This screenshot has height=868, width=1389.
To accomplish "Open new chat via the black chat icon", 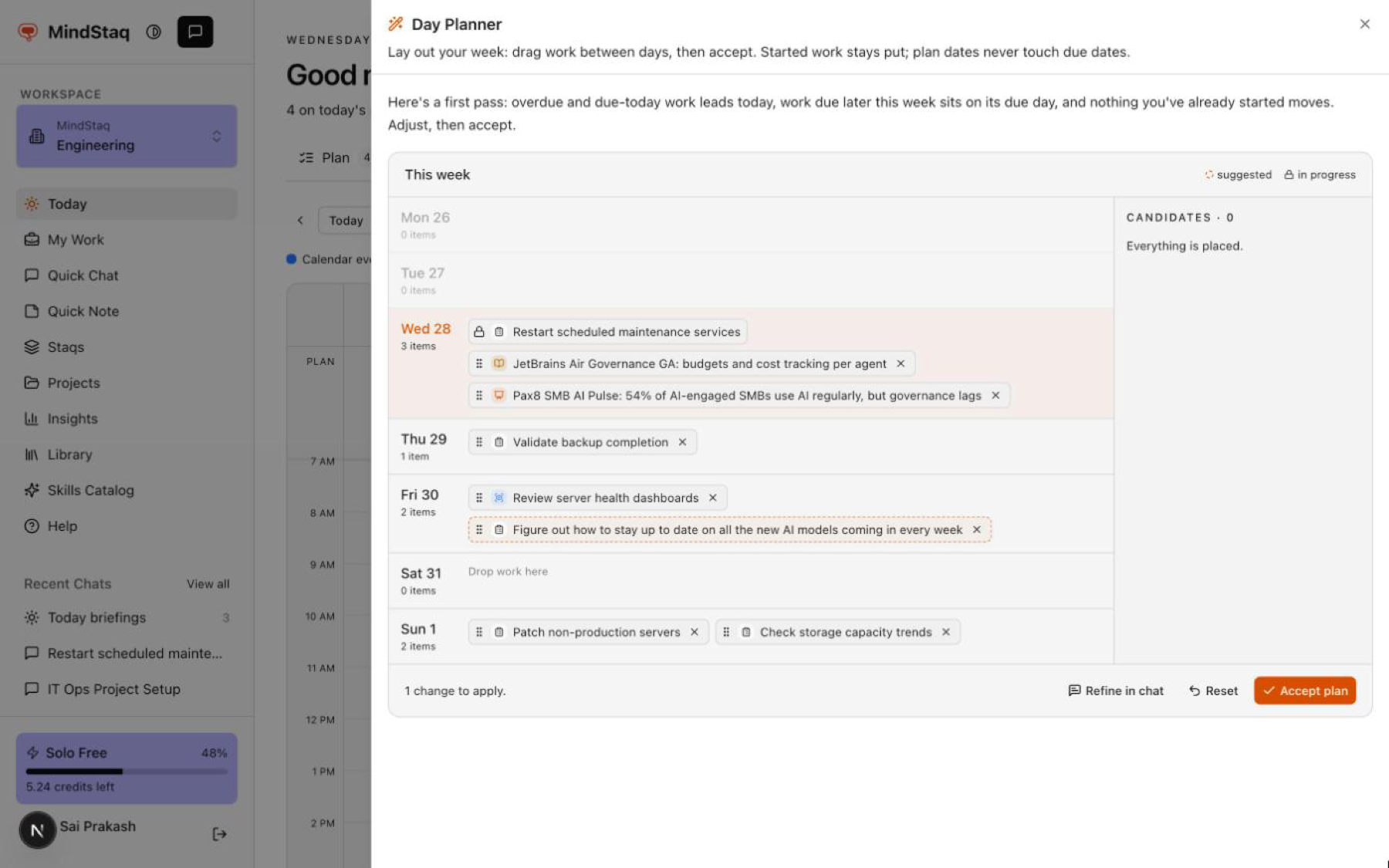I will point(195,32).
